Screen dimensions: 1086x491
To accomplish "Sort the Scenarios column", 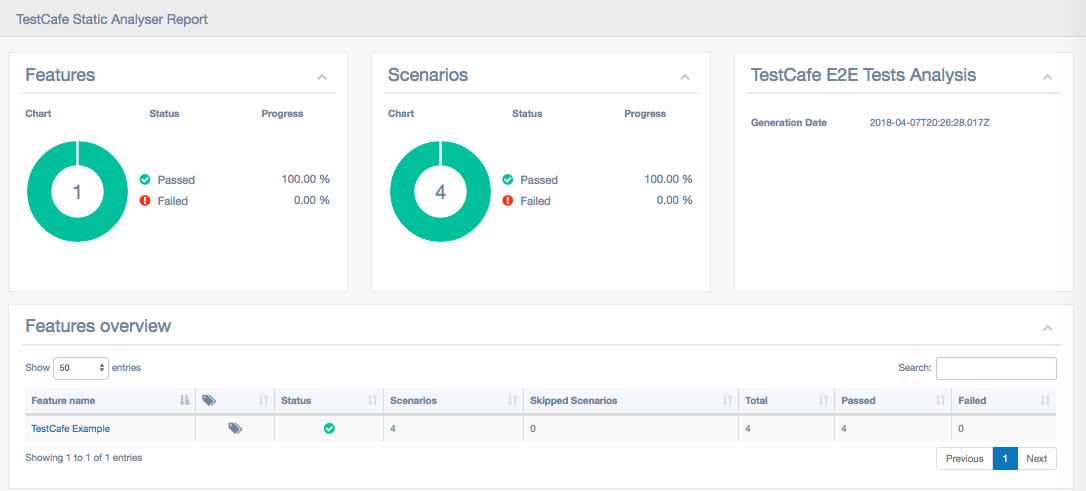I will (453, 400).
